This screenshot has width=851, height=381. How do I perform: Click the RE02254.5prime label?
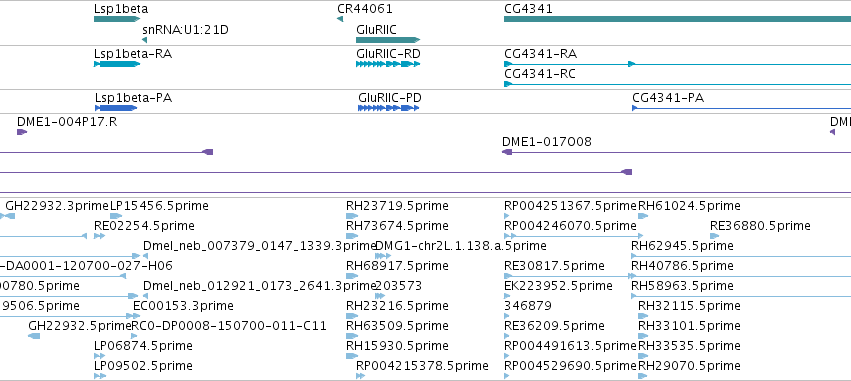point(144,226)
